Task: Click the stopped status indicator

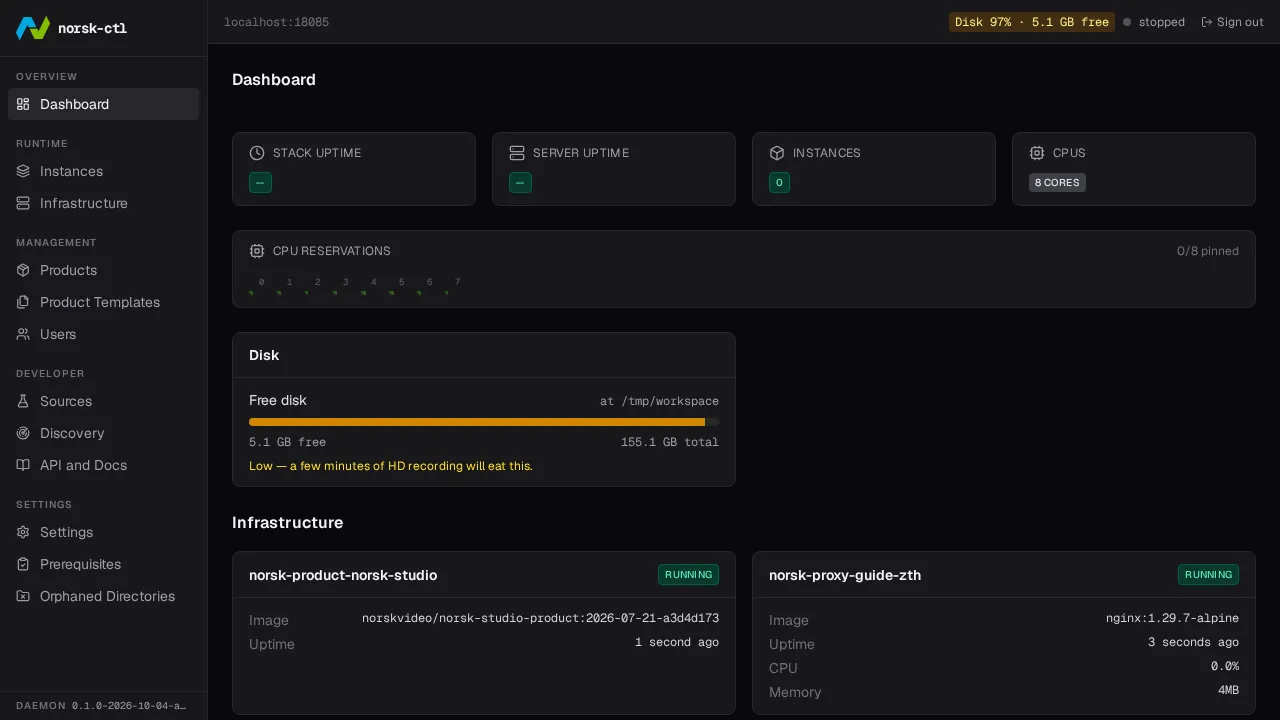Action: click(x=1154, y=22)
